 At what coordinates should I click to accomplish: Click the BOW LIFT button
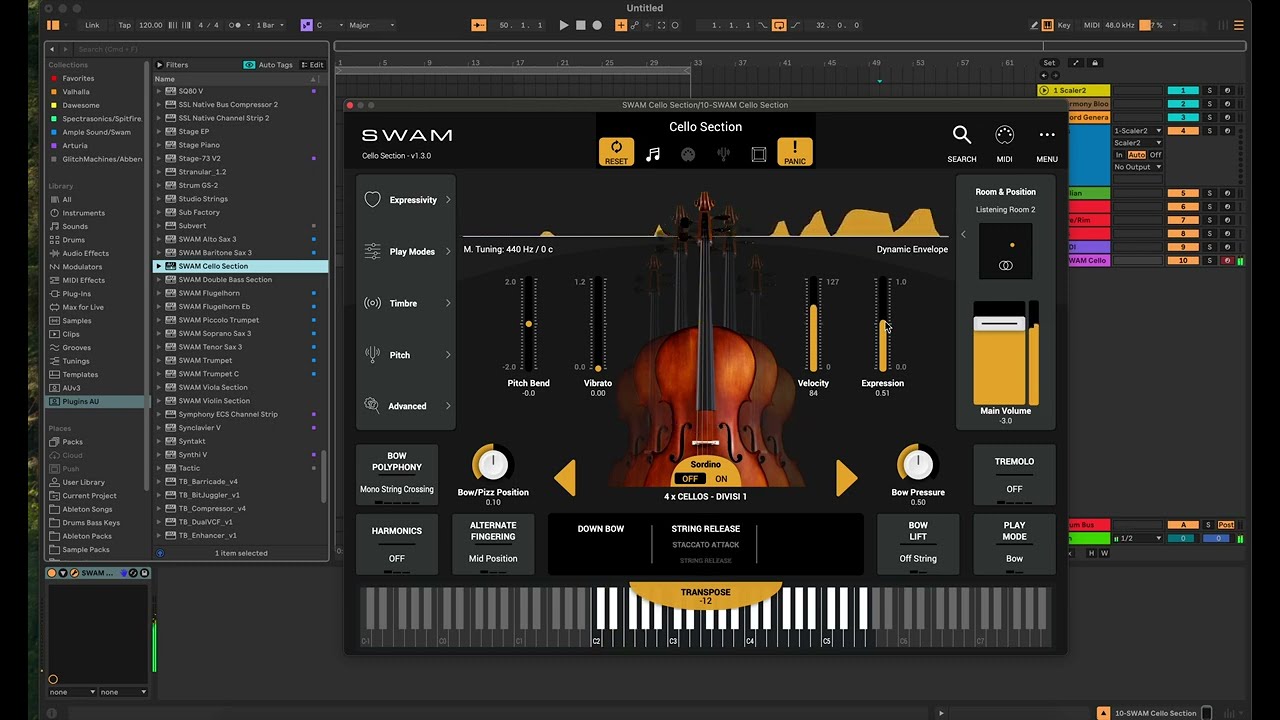point(918,544)
